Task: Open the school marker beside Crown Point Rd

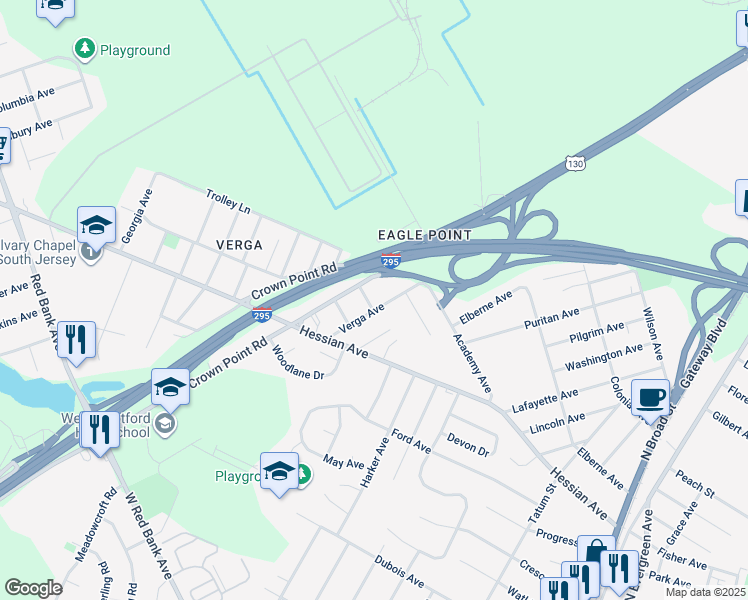Action: pos(170,389)
